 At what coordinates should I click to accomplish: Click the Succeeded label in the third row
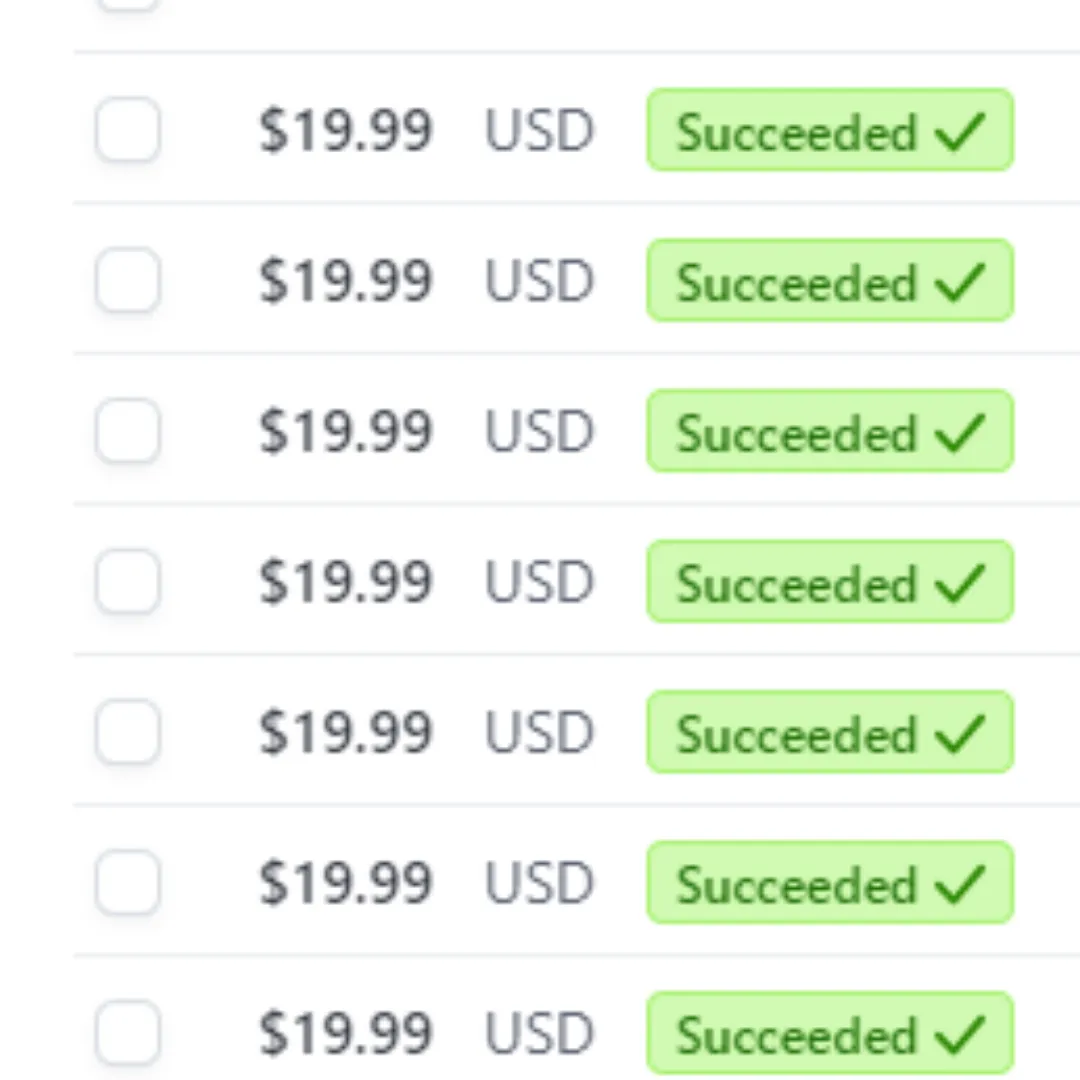(797, 433)
